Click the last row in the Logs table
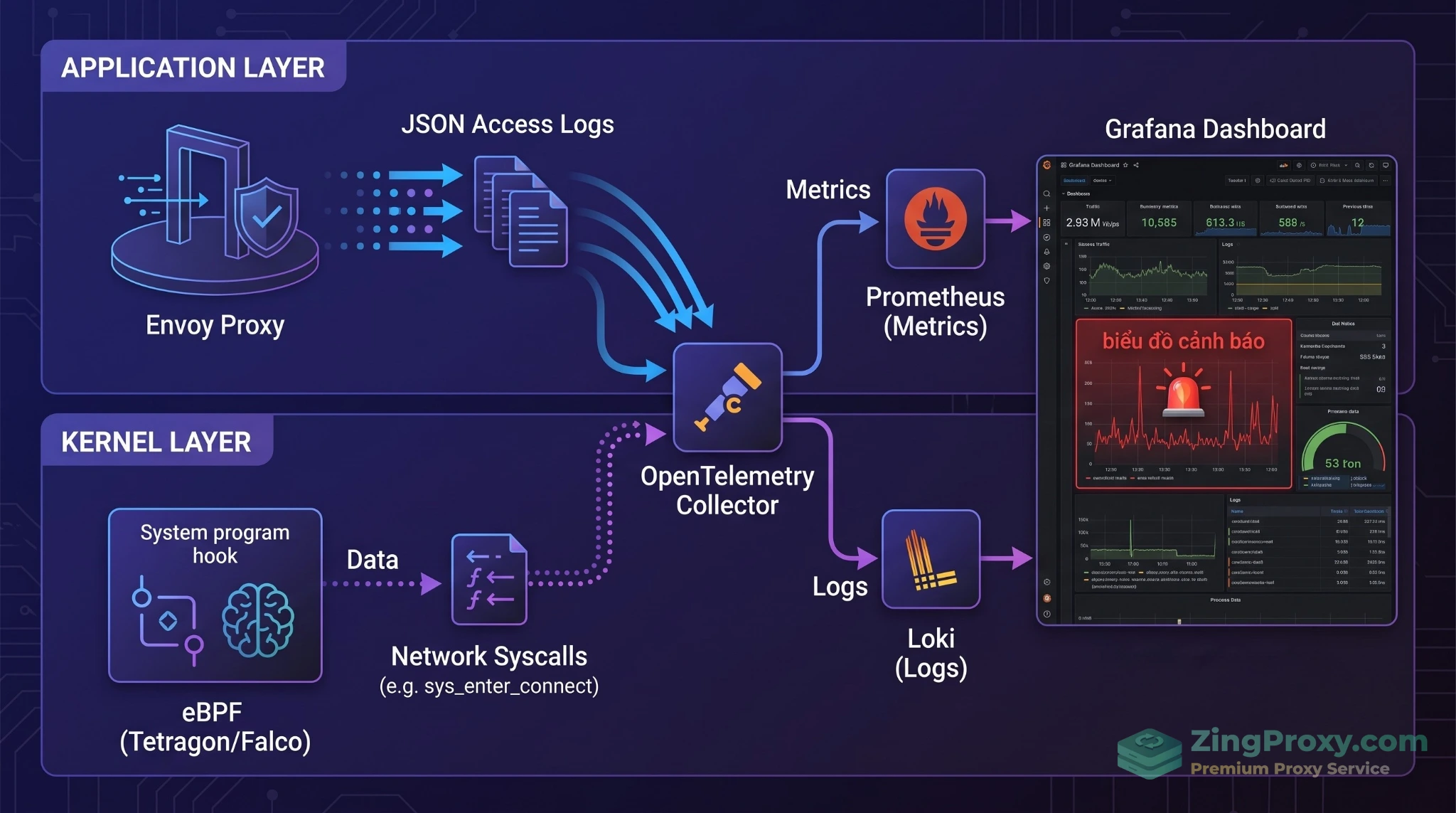The height and width of the screenshot is (813, 1456). tap(1308, 583)
